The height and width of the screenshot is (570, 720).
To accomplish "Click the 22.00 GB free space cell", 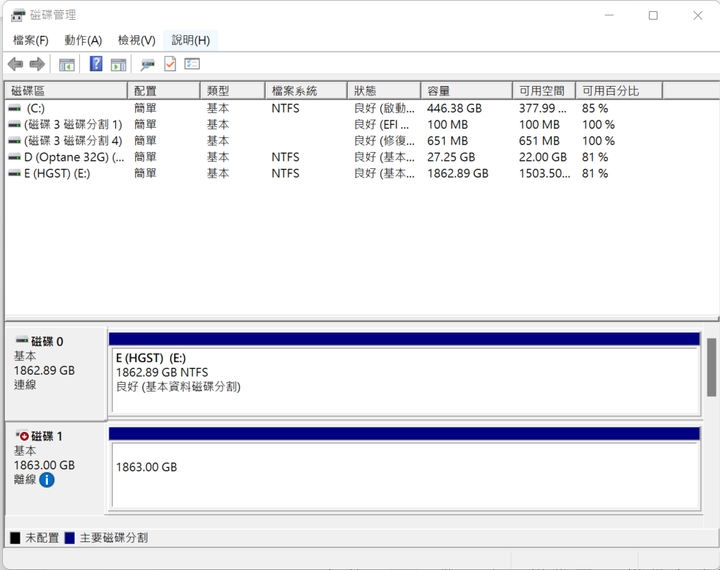I will point(543,157).
